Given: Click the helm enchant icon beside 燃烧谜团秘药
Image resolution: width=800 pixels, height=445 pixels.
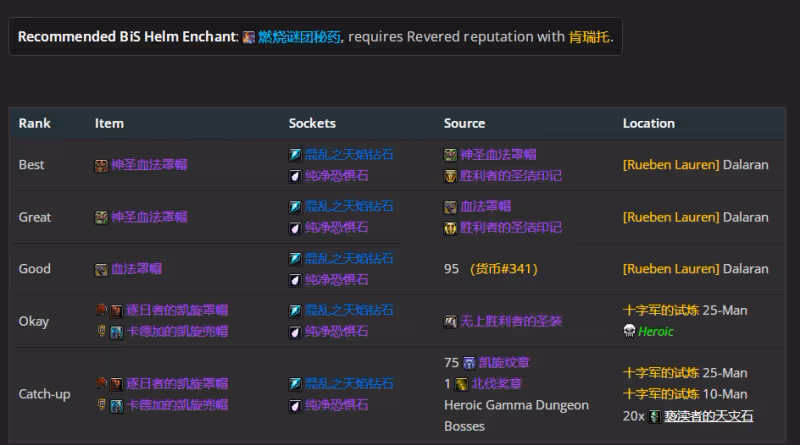Looking at the screenshot, I should tap(248, 37).
